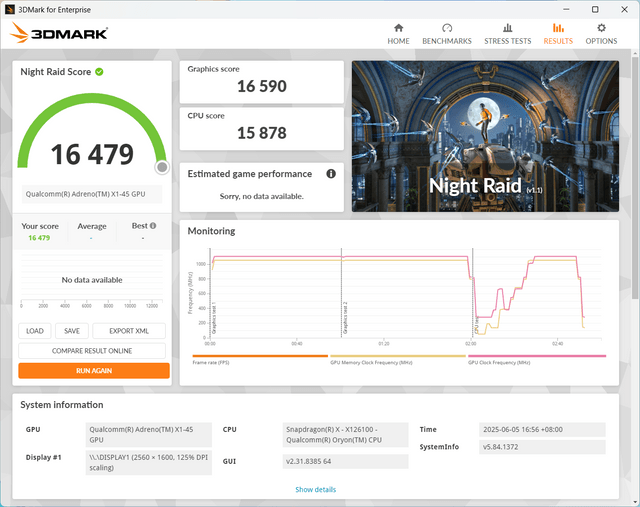640x507 pixels.
Task: Click the SAVE button
Action: (x=72, y=331)
